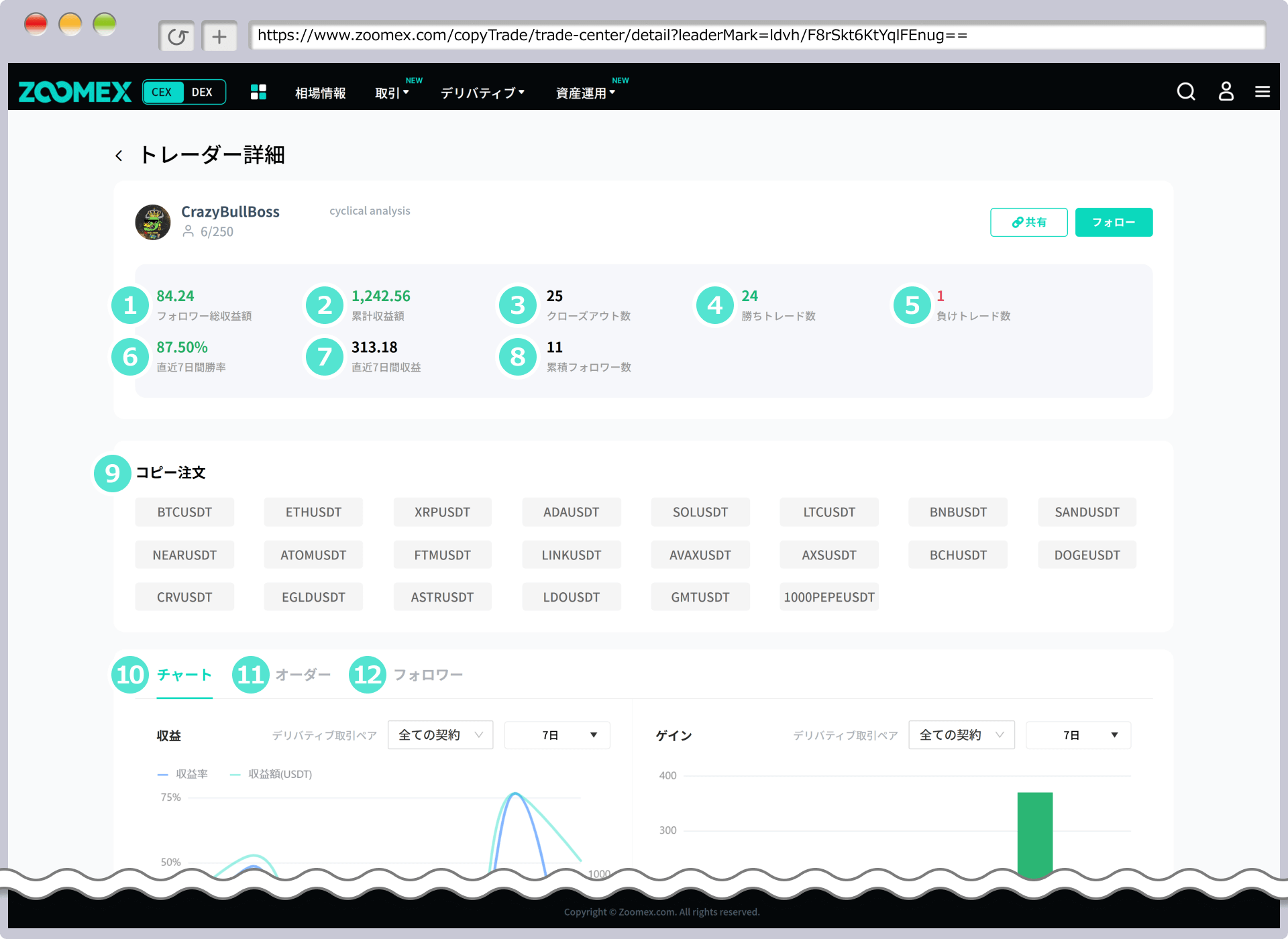The height and width of the screenshot is (939, 1288).
Task: Select the AXSUSDT pair chip
Action: point(829,555)
